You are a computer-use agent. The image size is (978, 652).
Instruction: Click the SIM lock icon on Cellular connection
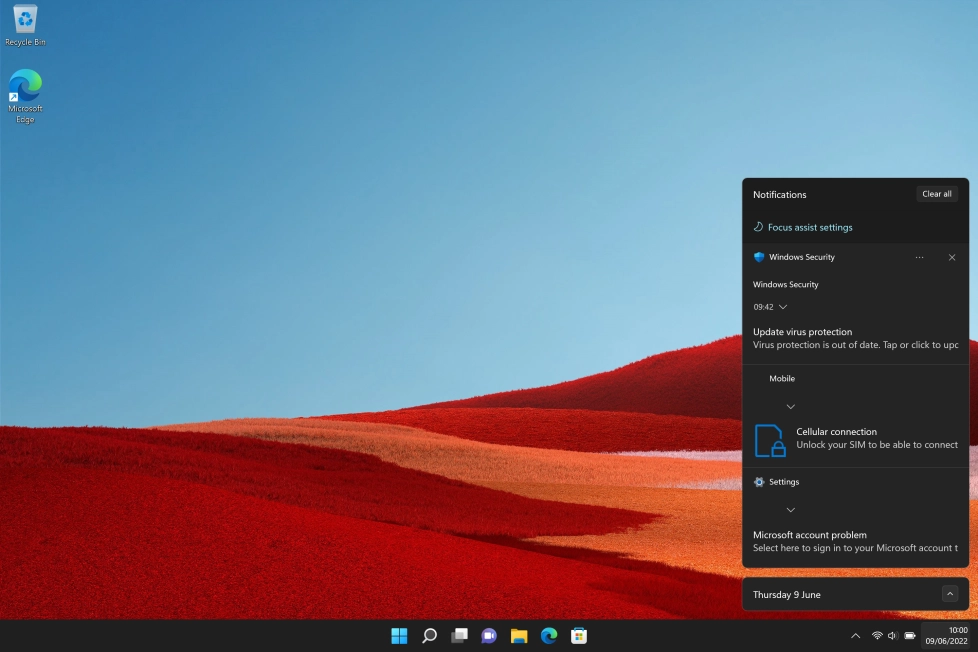click(x=771, y=440)
